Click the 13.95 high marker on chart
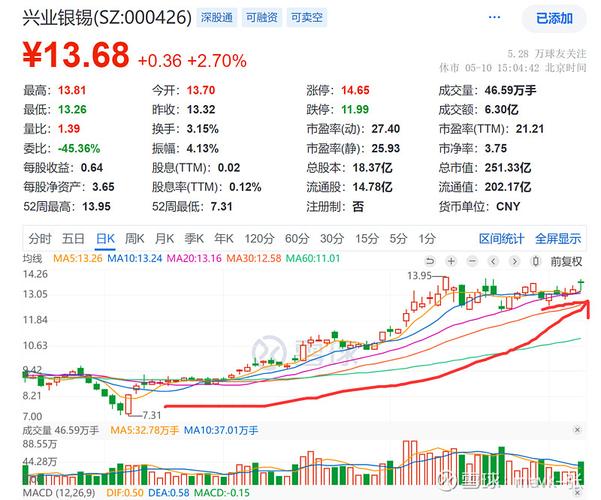The width and height of the screenshot is (601, 500). point(419,276)
